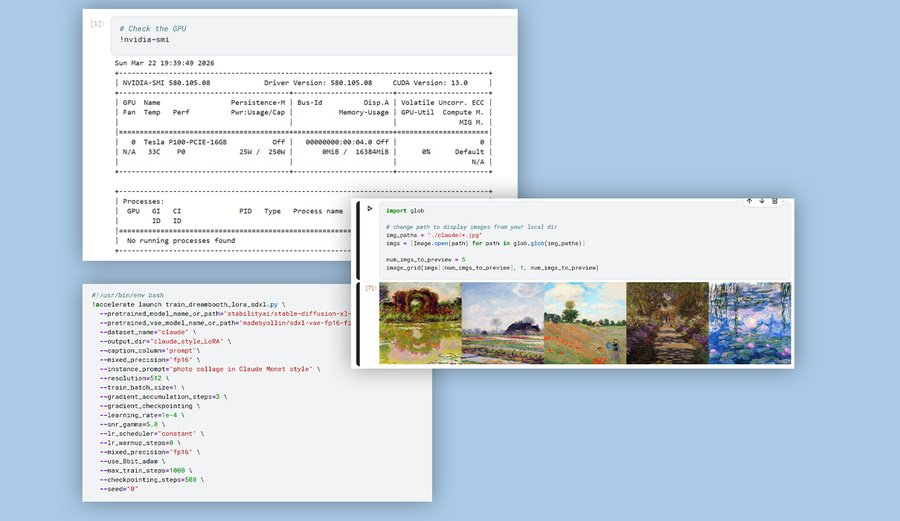900x521 pixels.
Task: Click 'Driver Version: 580.105.08' text
Action: click(317, 83)
